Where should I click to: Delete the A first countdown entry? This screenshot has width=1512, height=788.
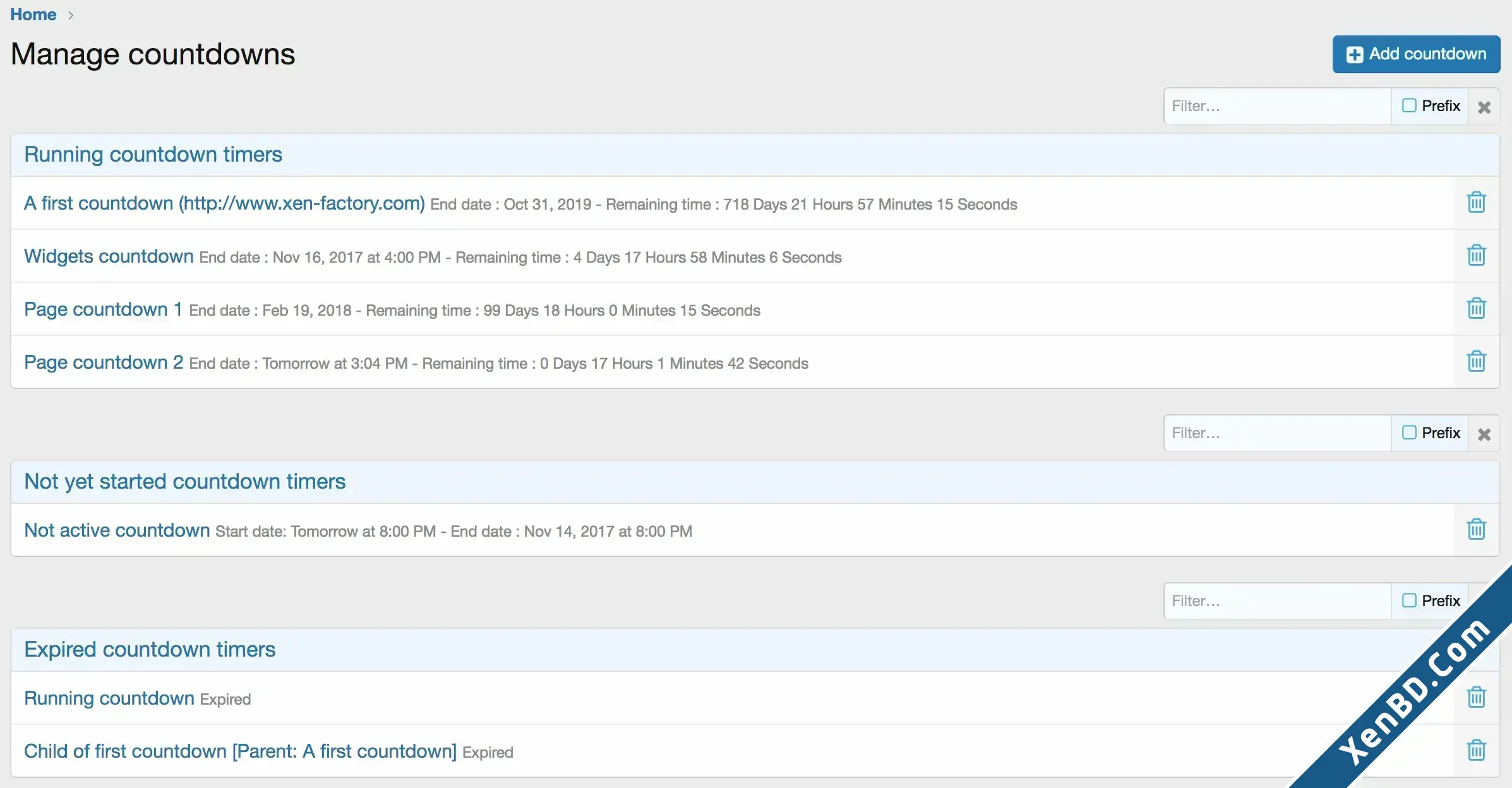coord(1476,203)
